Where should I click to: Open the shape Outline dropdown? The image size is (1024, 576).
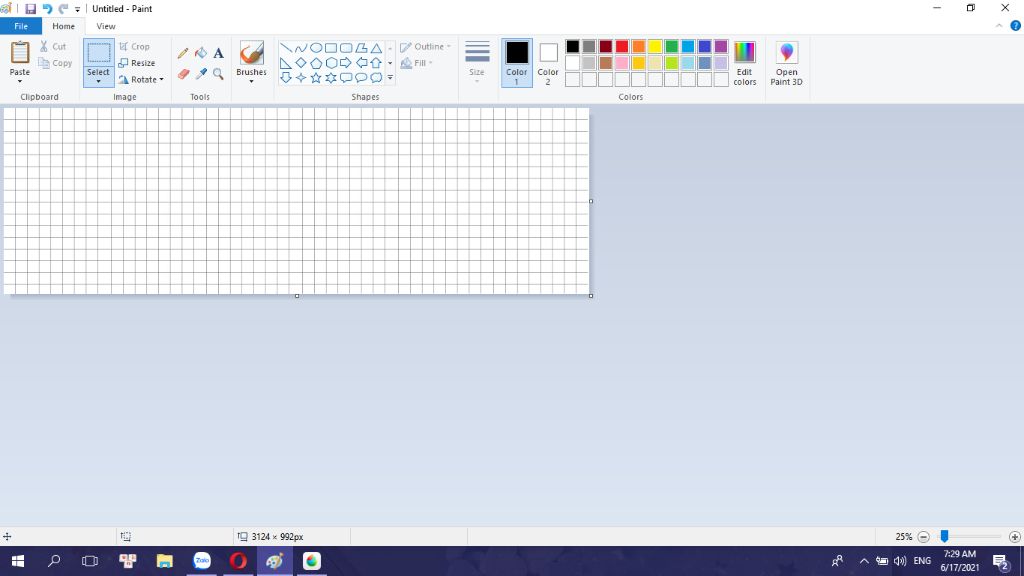point(425,47)
